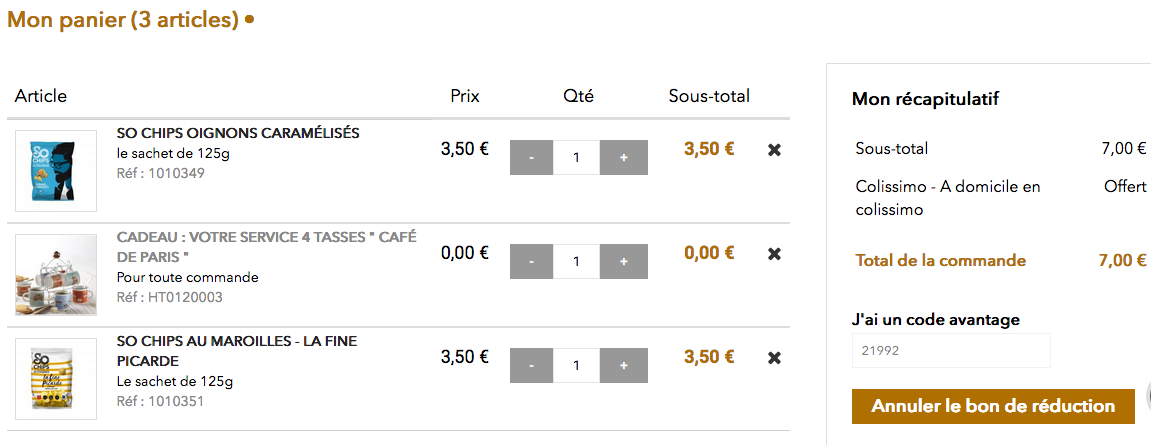Focus the code avantage input field
Image resolution: width=1151 pixels, height=445 pixels.
click(x=951, y=351)
